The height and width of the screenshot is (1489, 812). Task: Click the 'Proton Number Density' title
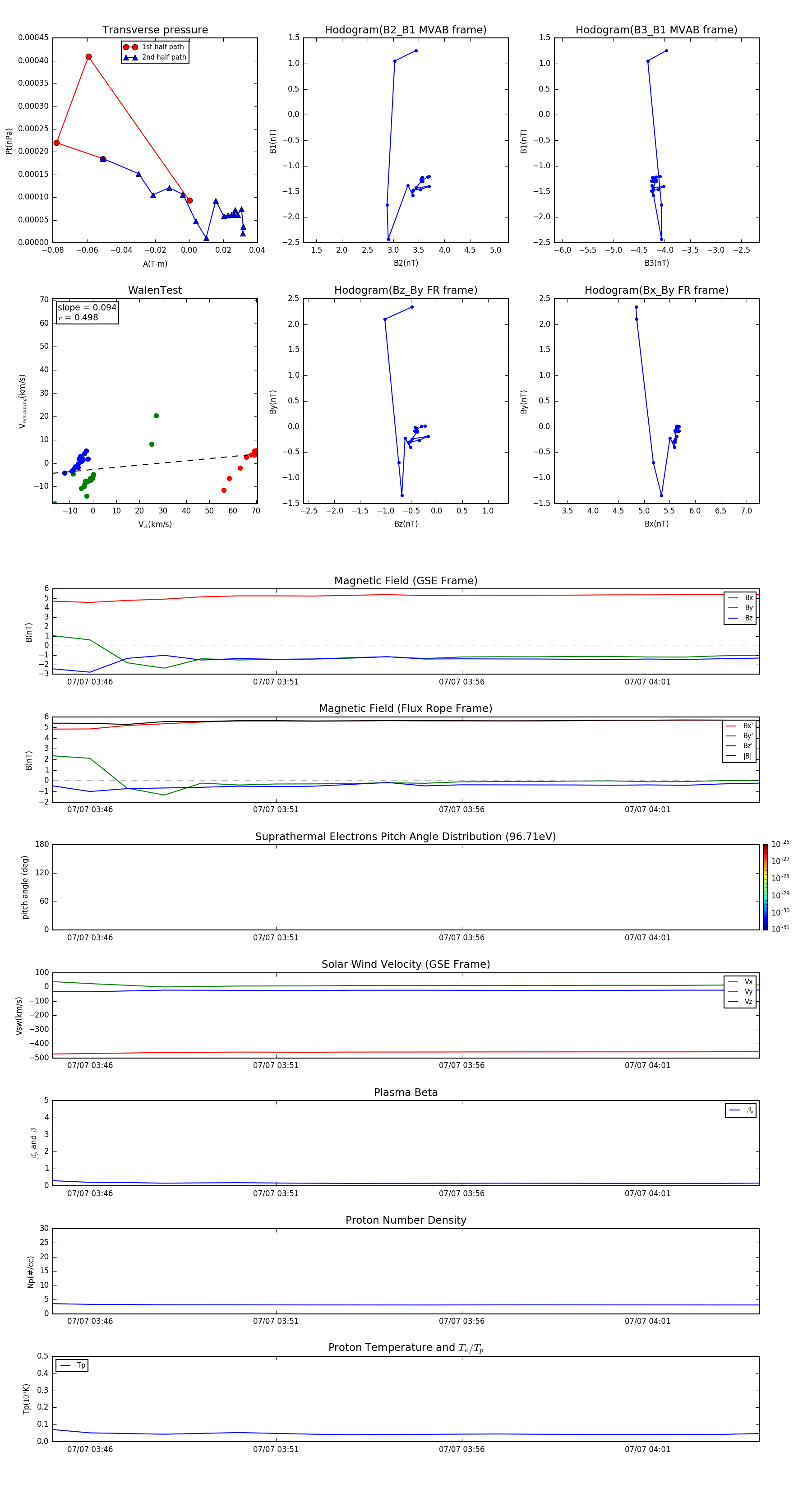pyautogui.click(x=406, y=1221)
